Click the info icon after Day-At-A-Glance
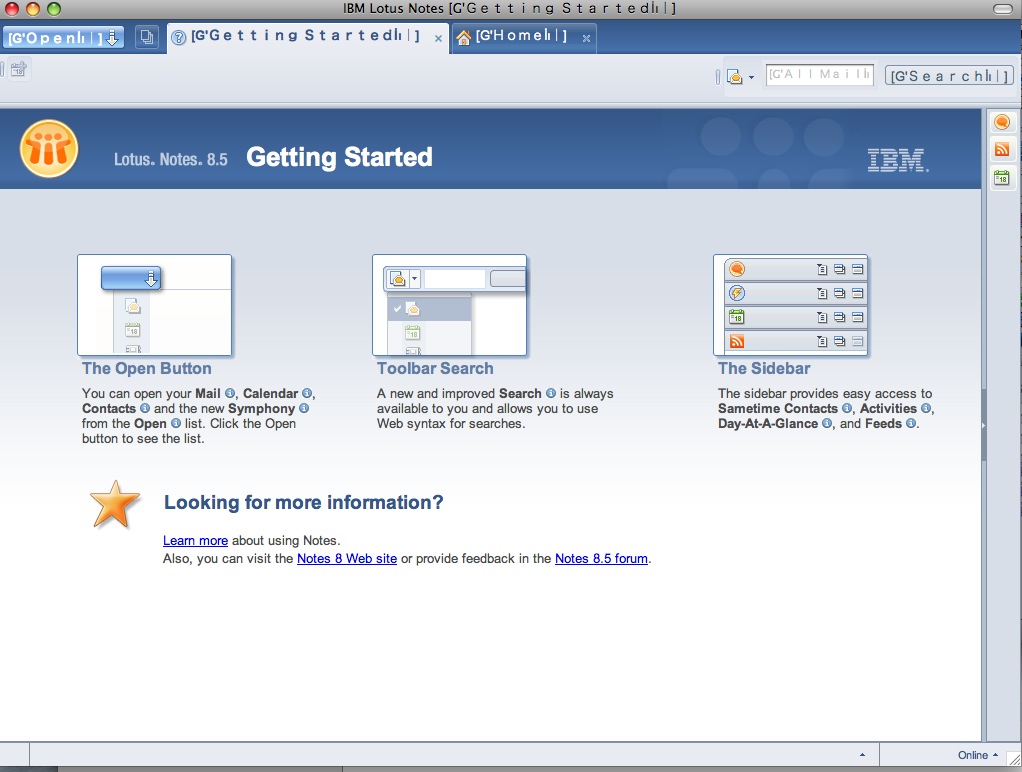Screen dimensions: 1022x772 [x=826, y=423]
